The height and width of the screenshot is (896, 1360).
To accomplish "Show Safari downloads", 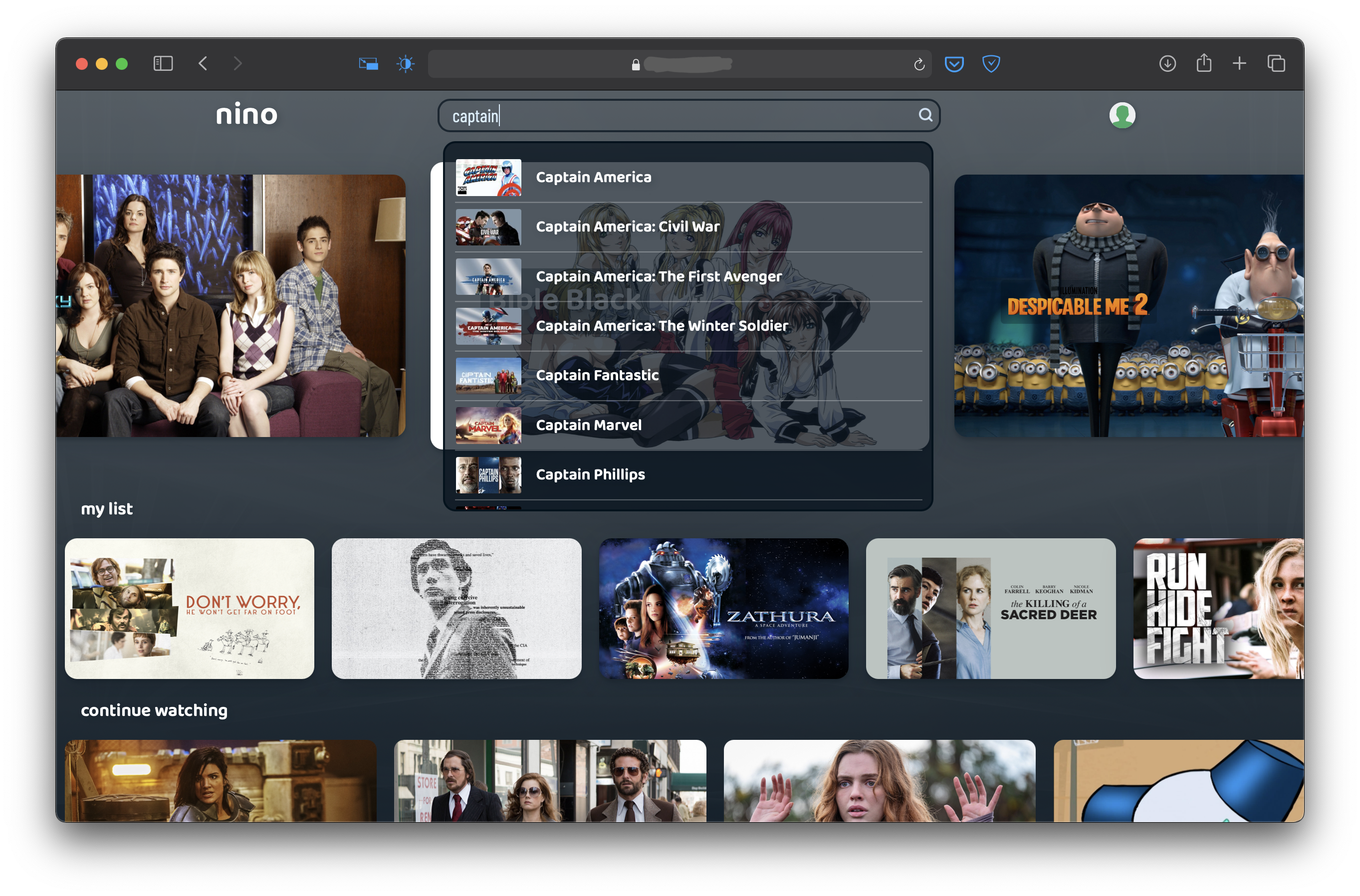I will (1167, 63).
